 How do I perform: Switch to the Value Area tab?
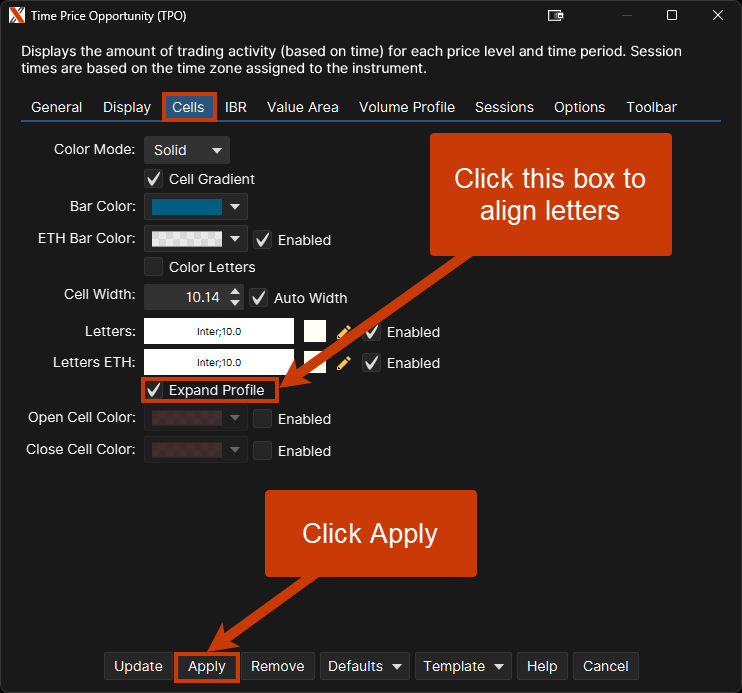(x=302, y=107)
